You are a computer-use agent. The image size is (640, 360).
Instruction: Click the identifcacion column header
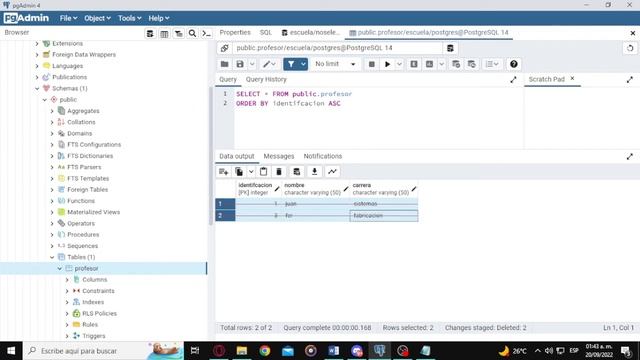tap(259, 189)
